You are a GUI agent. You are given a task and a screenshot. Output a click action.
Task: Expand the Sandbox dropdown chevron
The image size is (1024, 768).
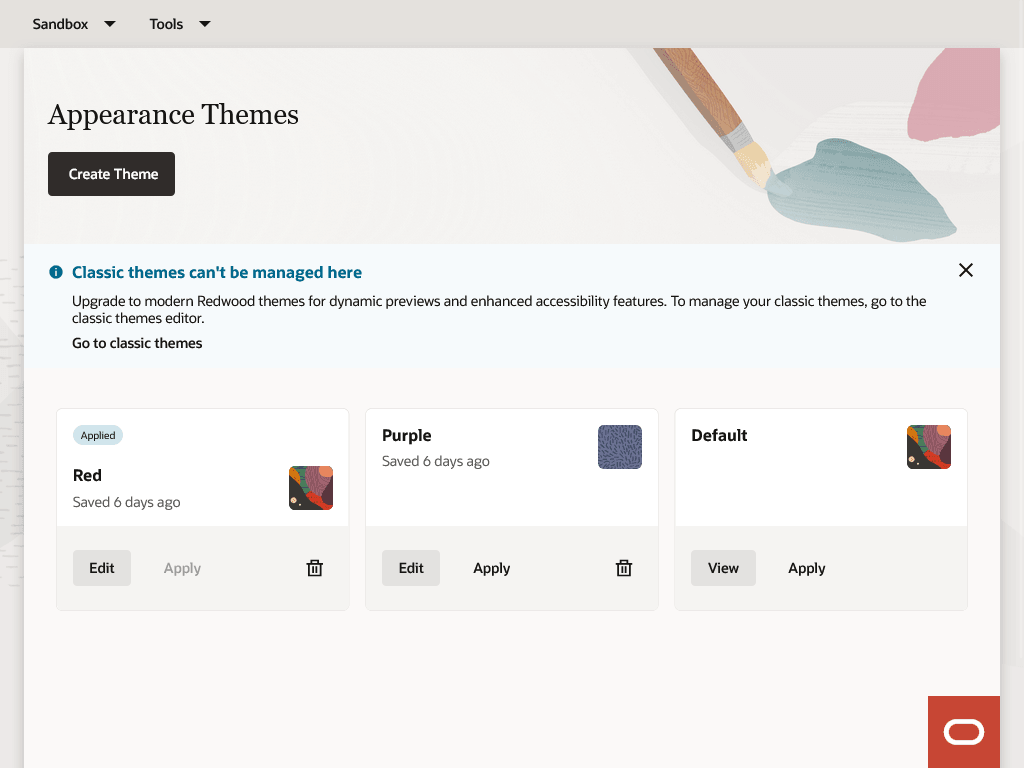point(109,23)
